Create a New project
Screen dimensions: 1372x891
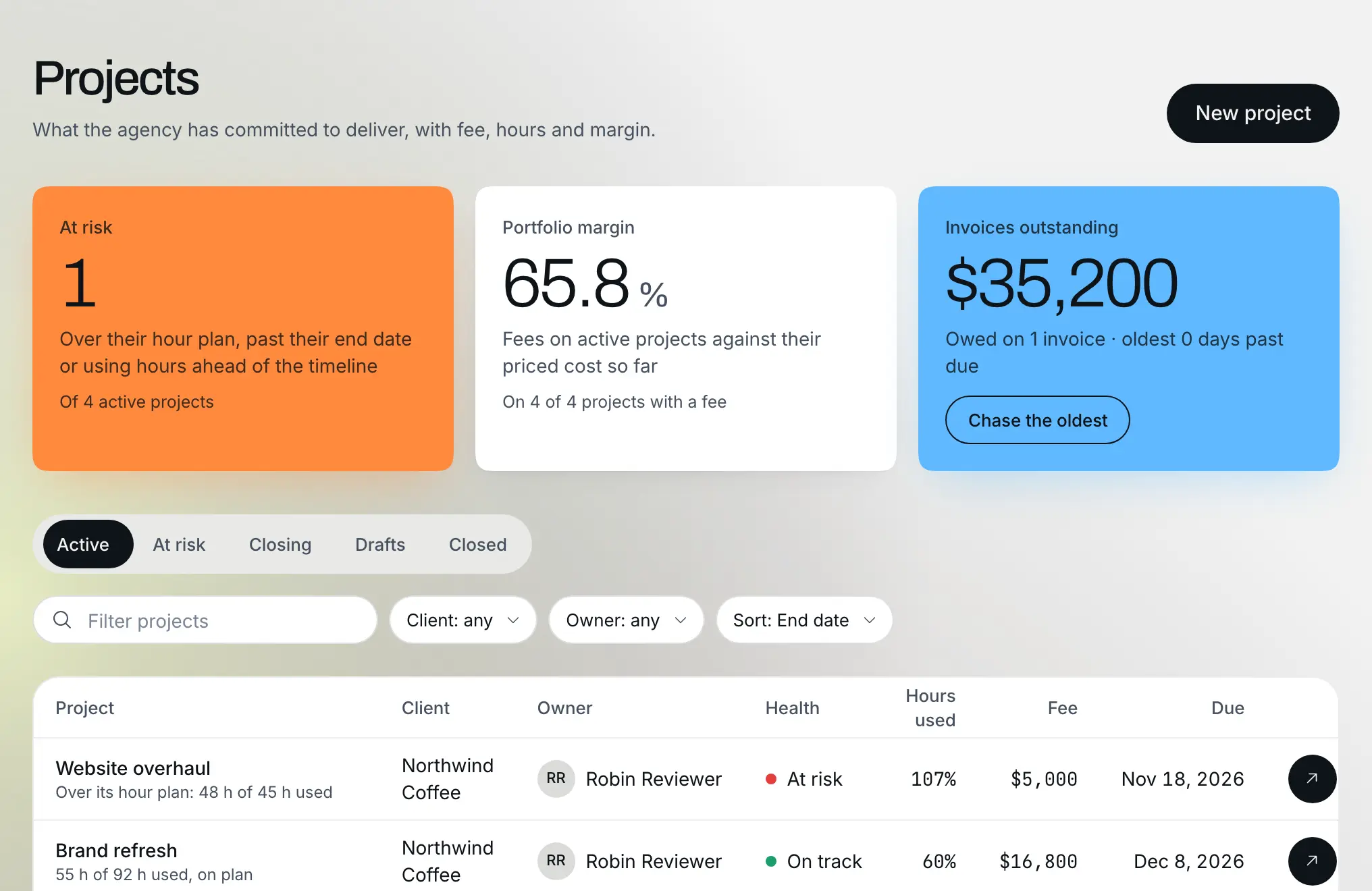pos(1252,113)
